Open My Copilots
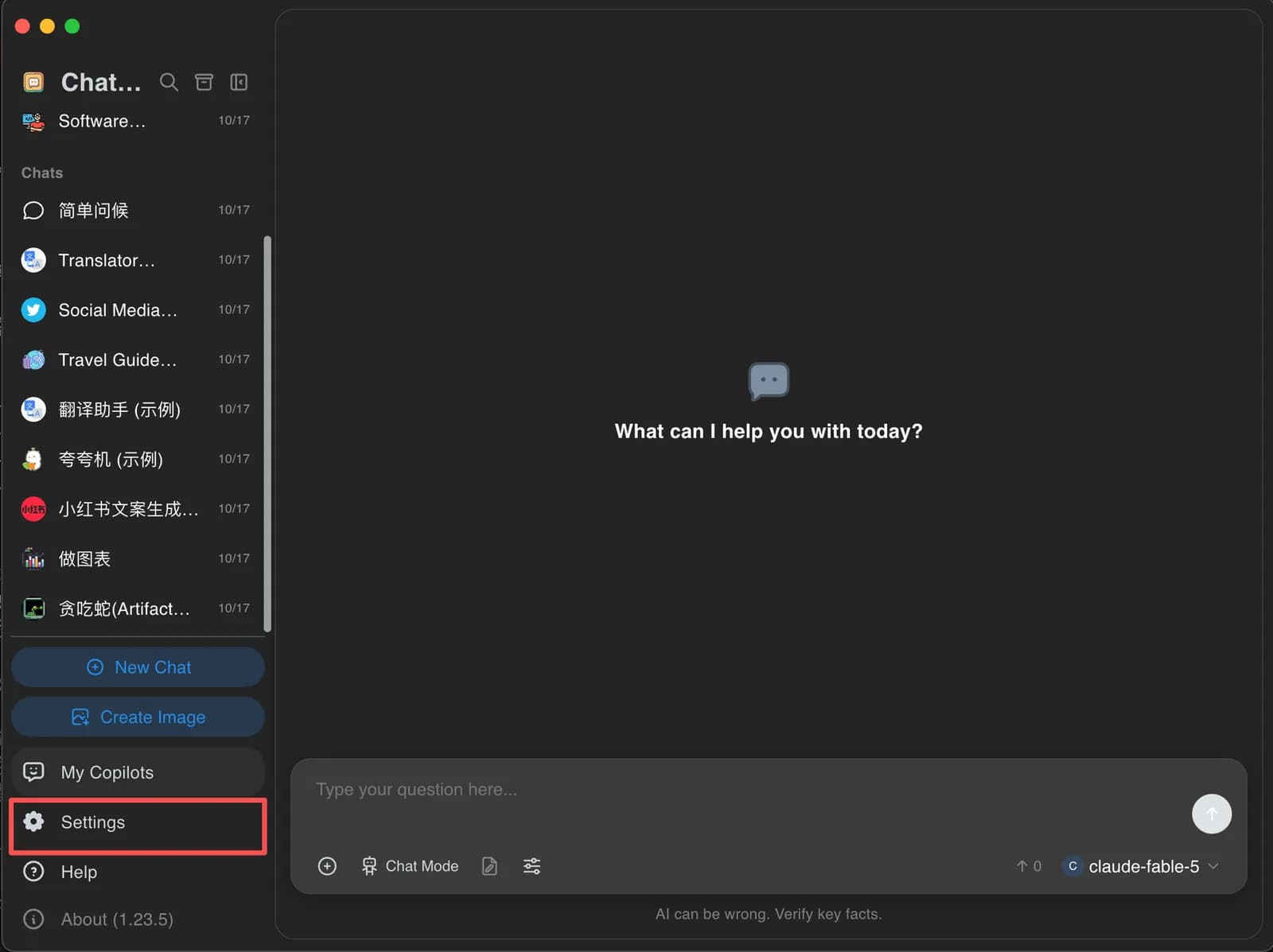The image size is (1273, 952). (138, 771)
